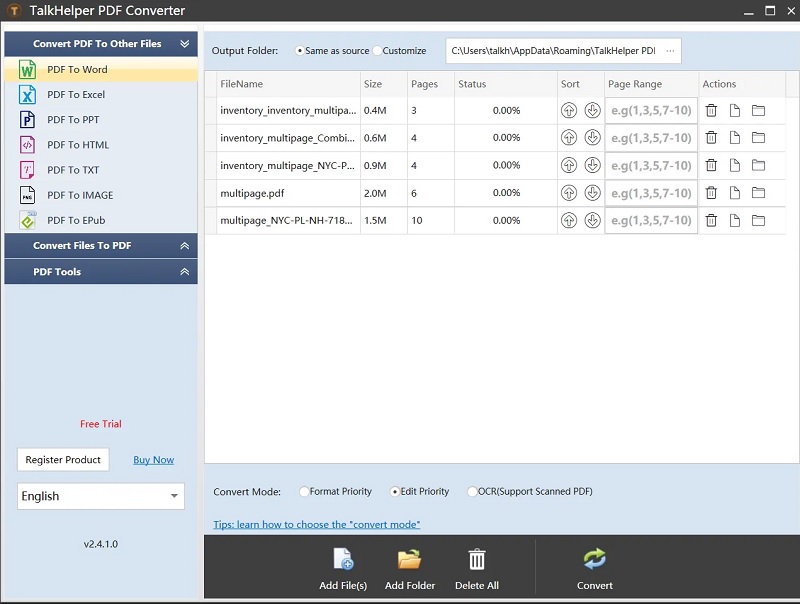Viewport: 800px width, 604px height.
Task: Click Add Folder button
Action: pyautogui.click(x=410, y=569)
